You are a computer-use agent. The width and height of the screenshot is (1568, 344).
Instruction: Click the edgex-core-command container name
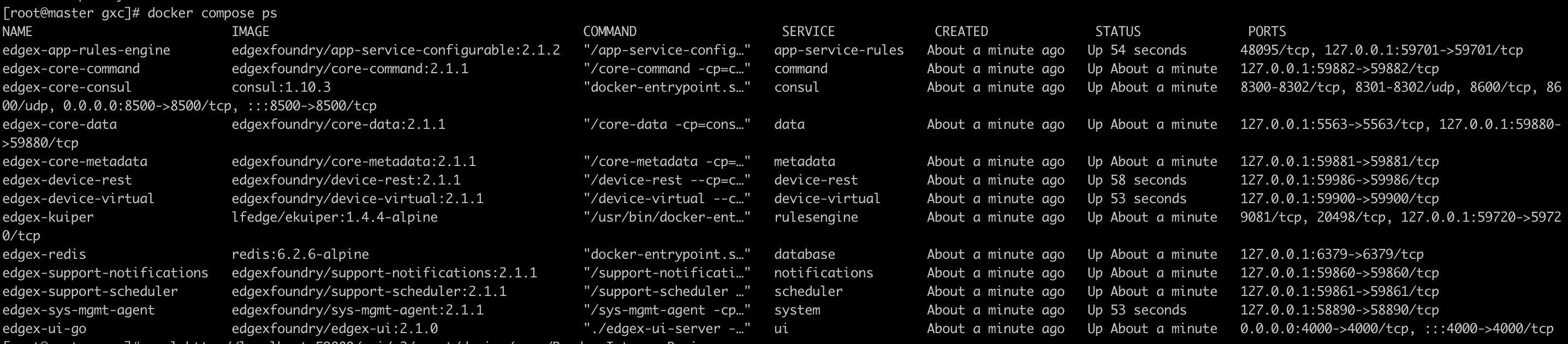(71, 69)
